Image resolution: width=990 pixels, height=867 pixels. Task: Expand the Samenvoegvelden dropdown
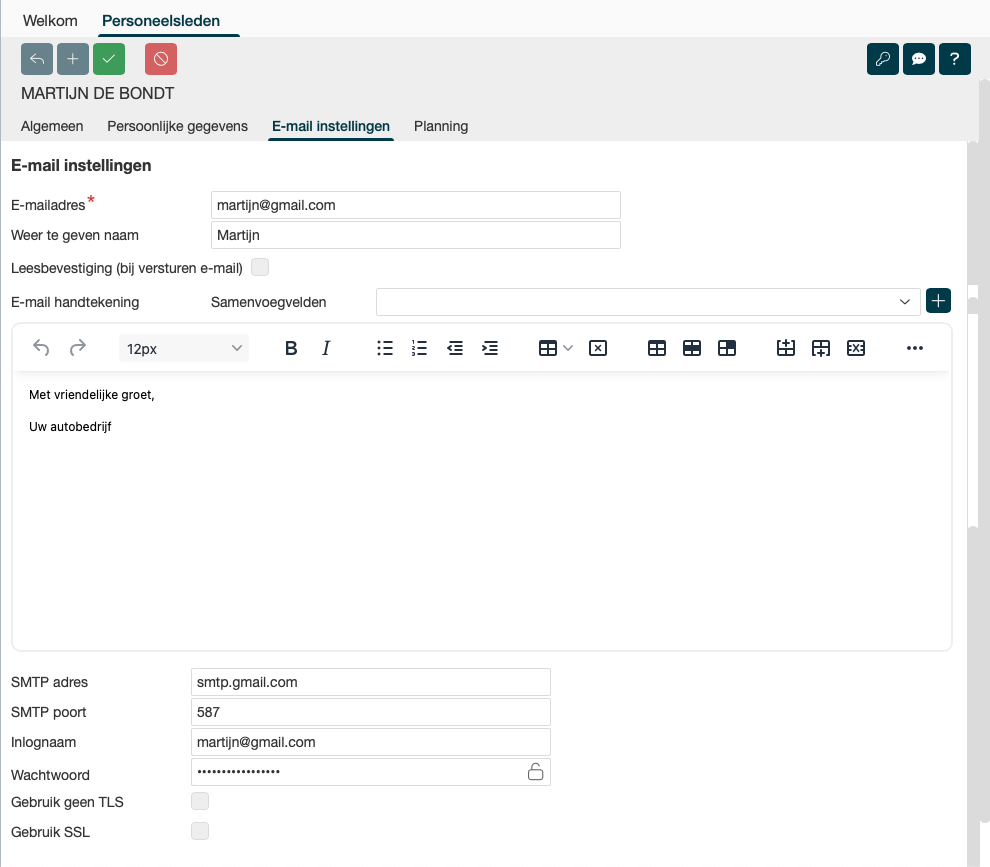pyautogui.click(x=904, y=301)
